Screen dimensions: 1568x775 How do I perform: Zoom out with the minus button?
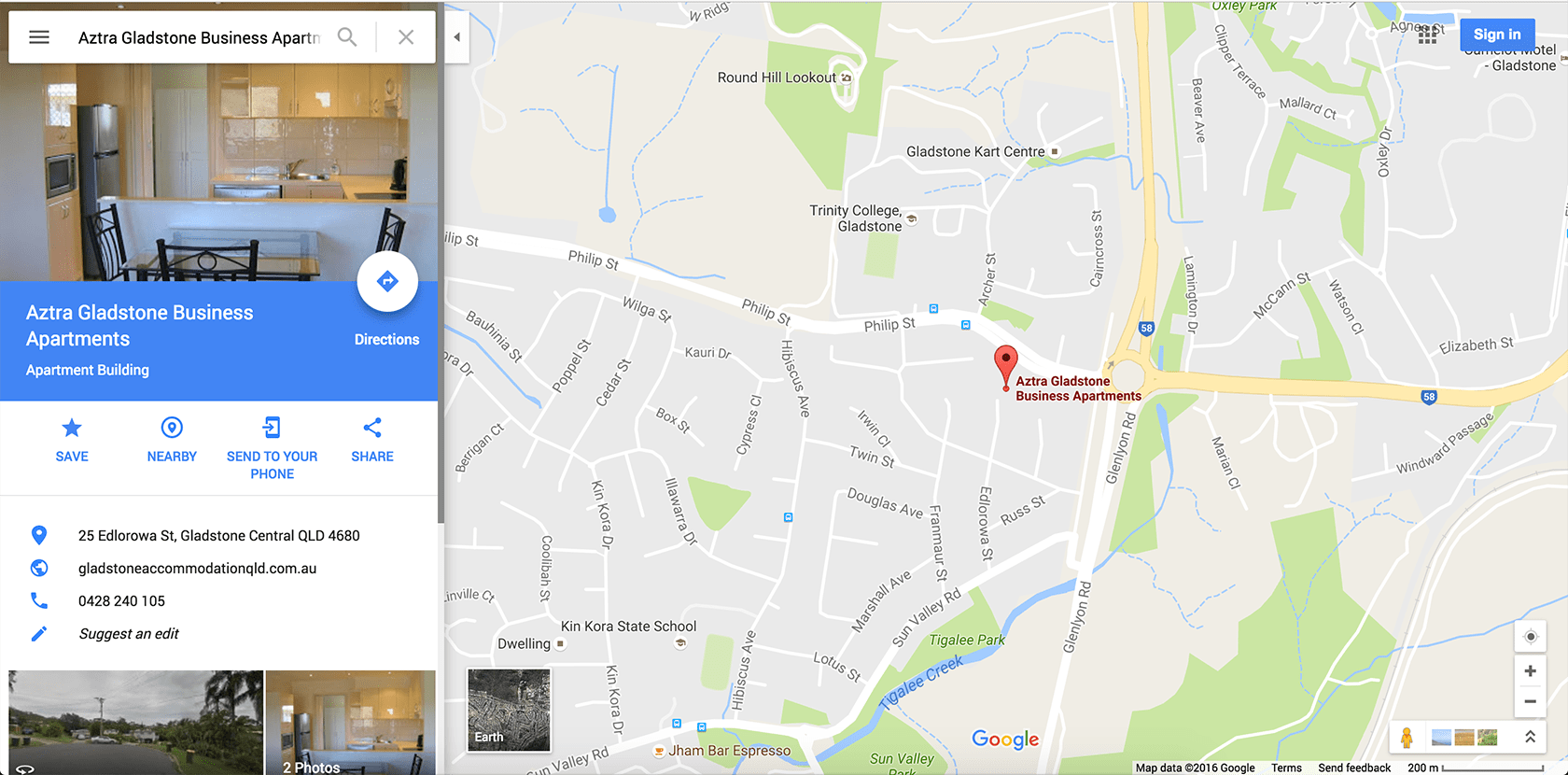coord(1531,701)
